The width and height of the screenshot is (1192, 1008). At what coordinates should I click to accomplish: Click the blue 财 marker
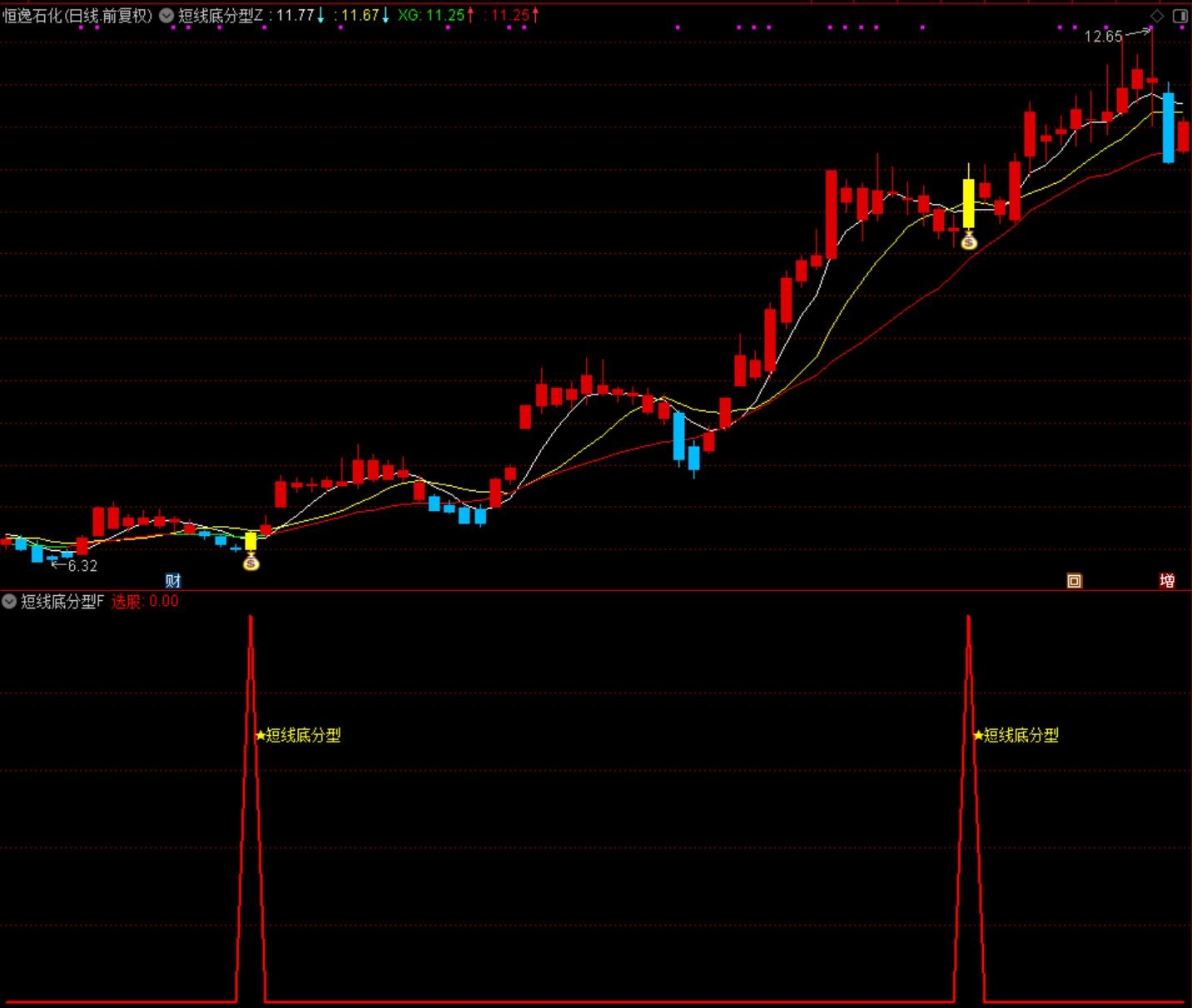173,580
